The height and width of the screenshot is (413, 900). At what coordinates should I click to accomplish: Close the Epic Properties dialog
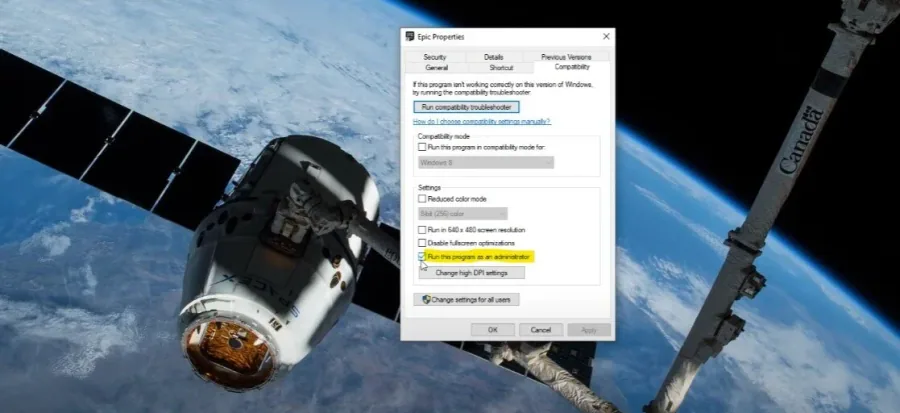click(x=606, y=37)
